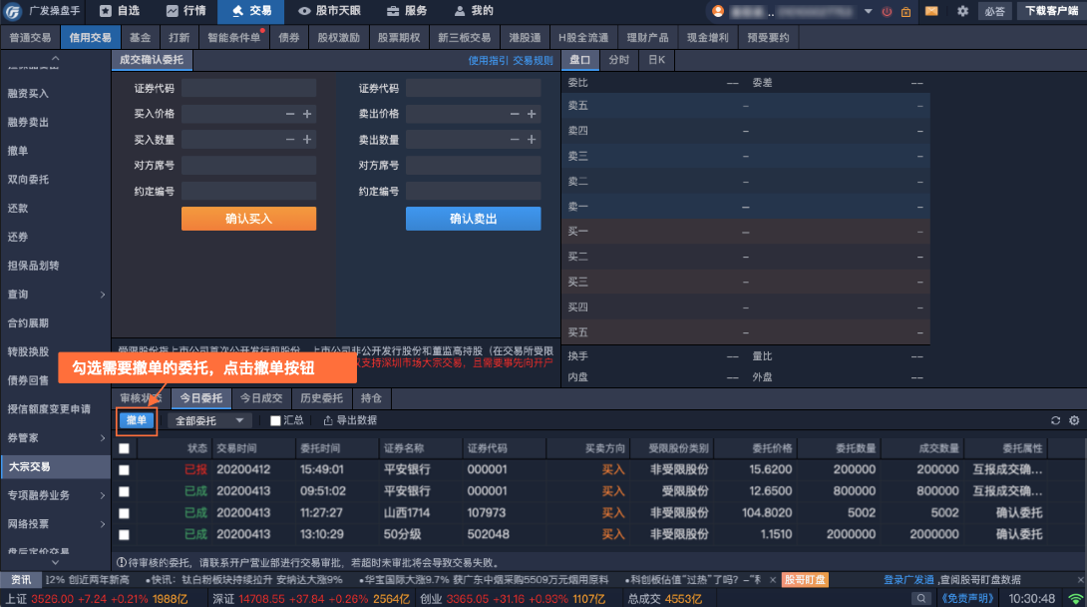This screenshot has width=1087, height=608.
Task: Switch to the 历史委托 tab
Action: click(x=322, y=398)
